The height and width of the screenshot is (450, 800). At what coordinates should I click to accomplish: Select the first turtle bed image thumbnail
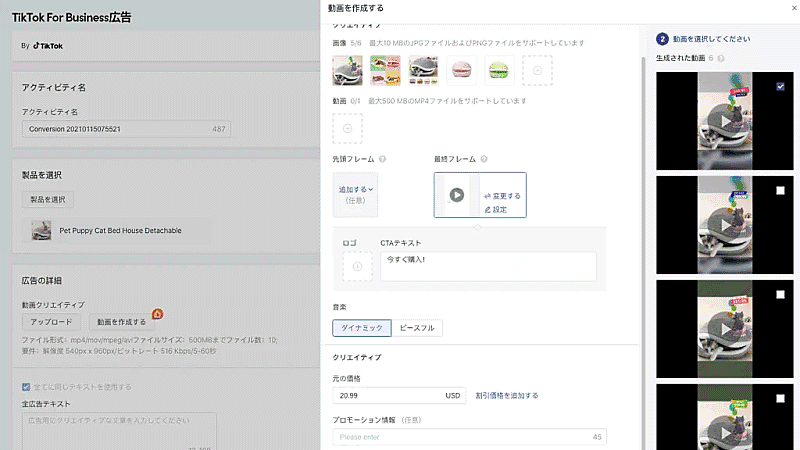click(x=347, y=70)
